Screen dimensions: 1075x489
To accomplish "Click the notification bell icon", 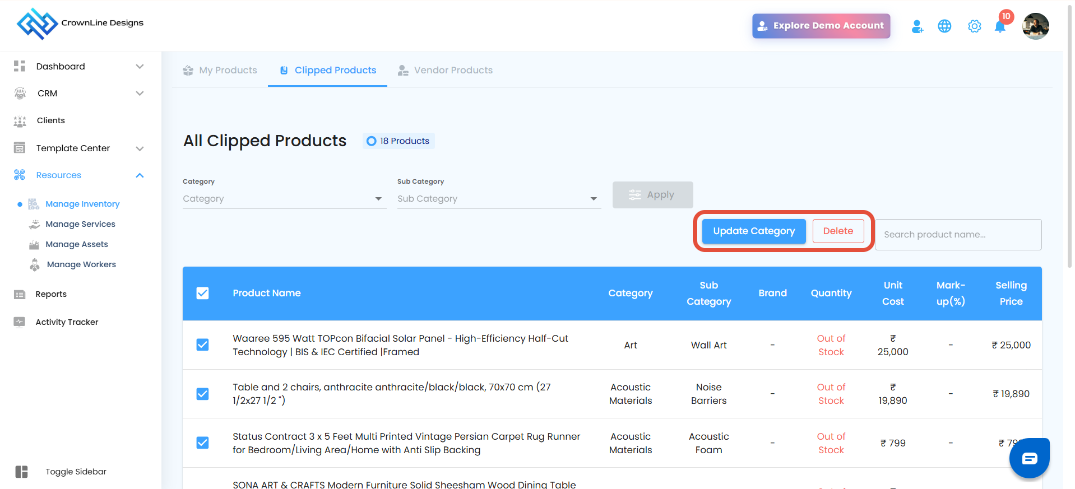I will click(999, 26).
